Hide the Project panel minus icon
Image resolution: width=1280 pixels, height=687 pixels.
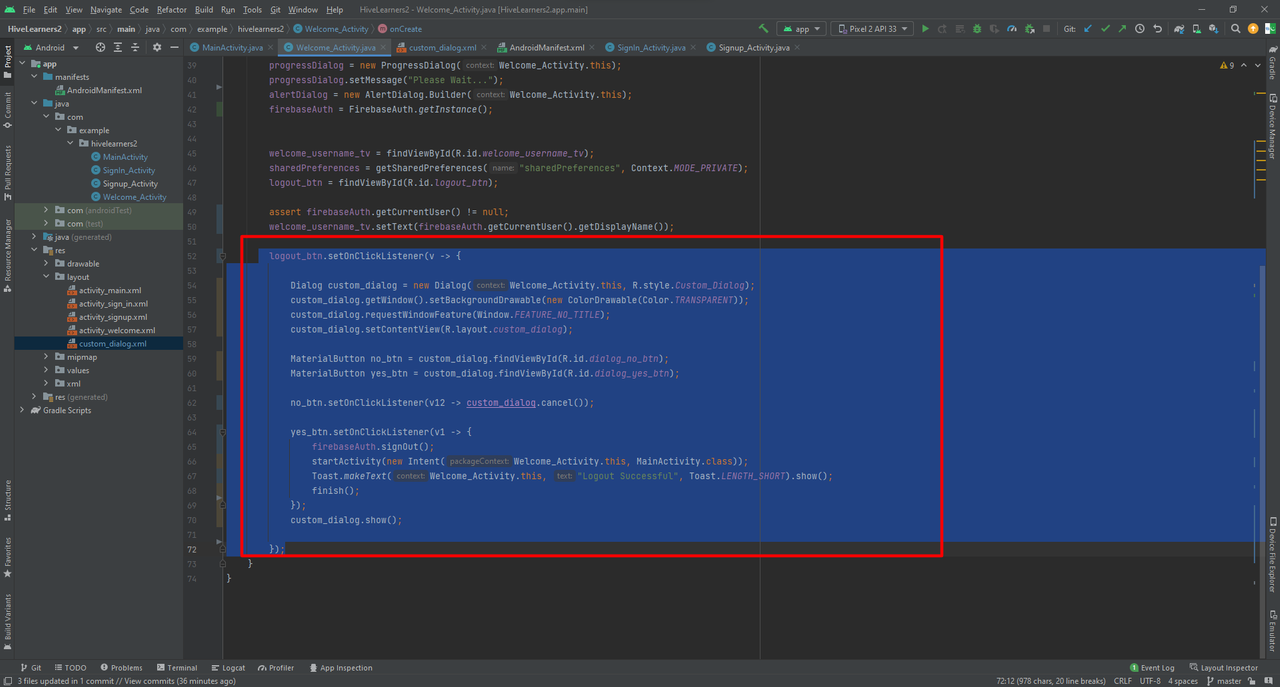(x=173, y=47)
